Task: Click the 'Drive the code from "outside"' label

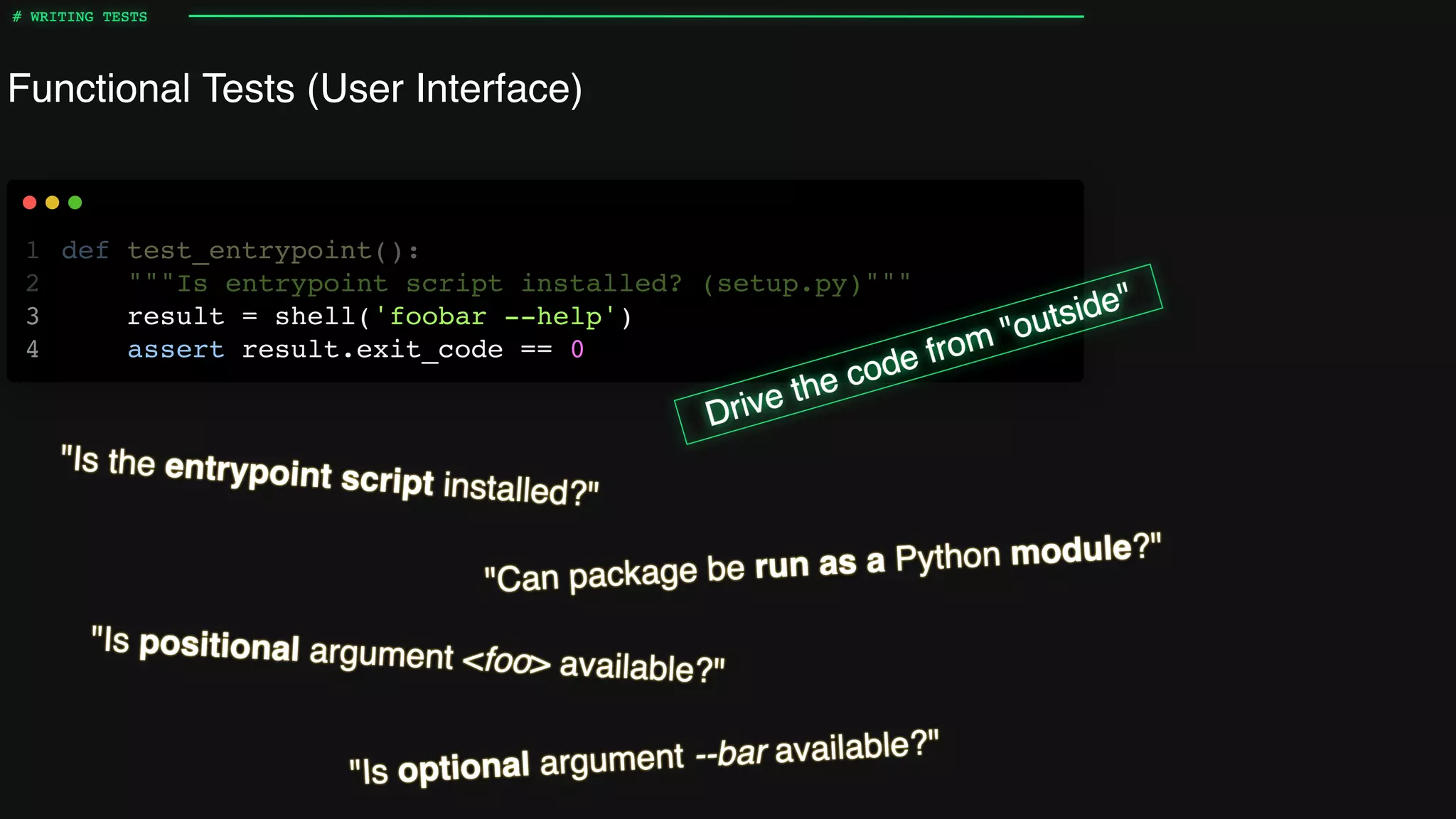Action: pos(918,354)
